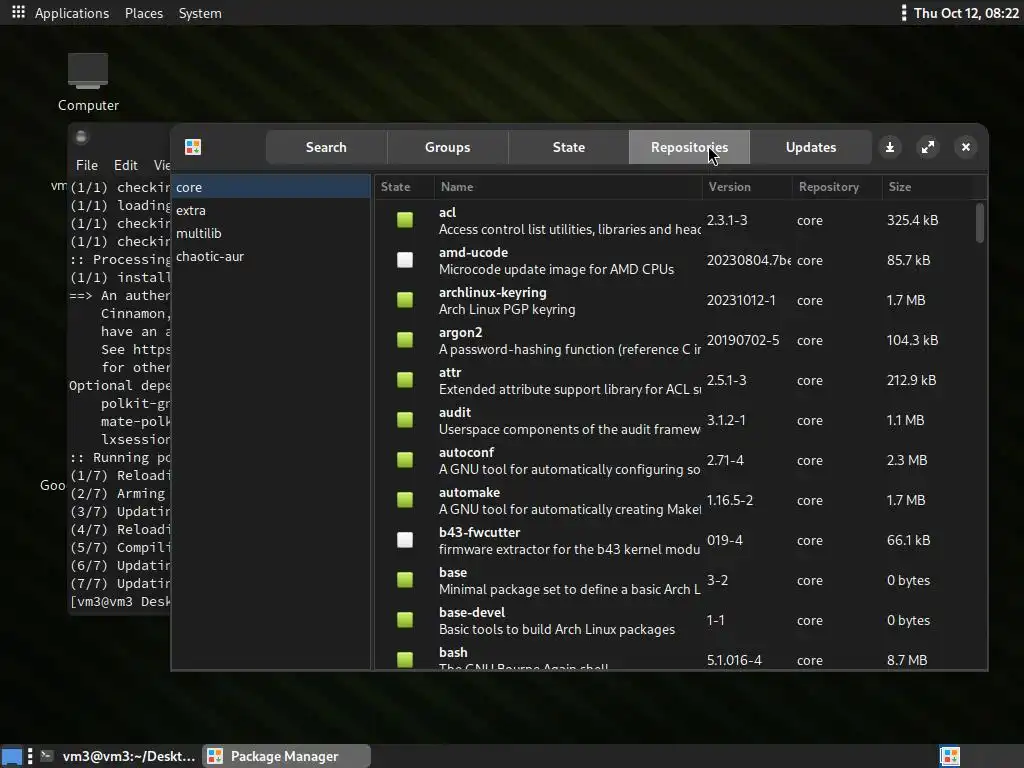1024x768 pixels.
Task: Select the Repositories tab
Action: click(689, 147)
